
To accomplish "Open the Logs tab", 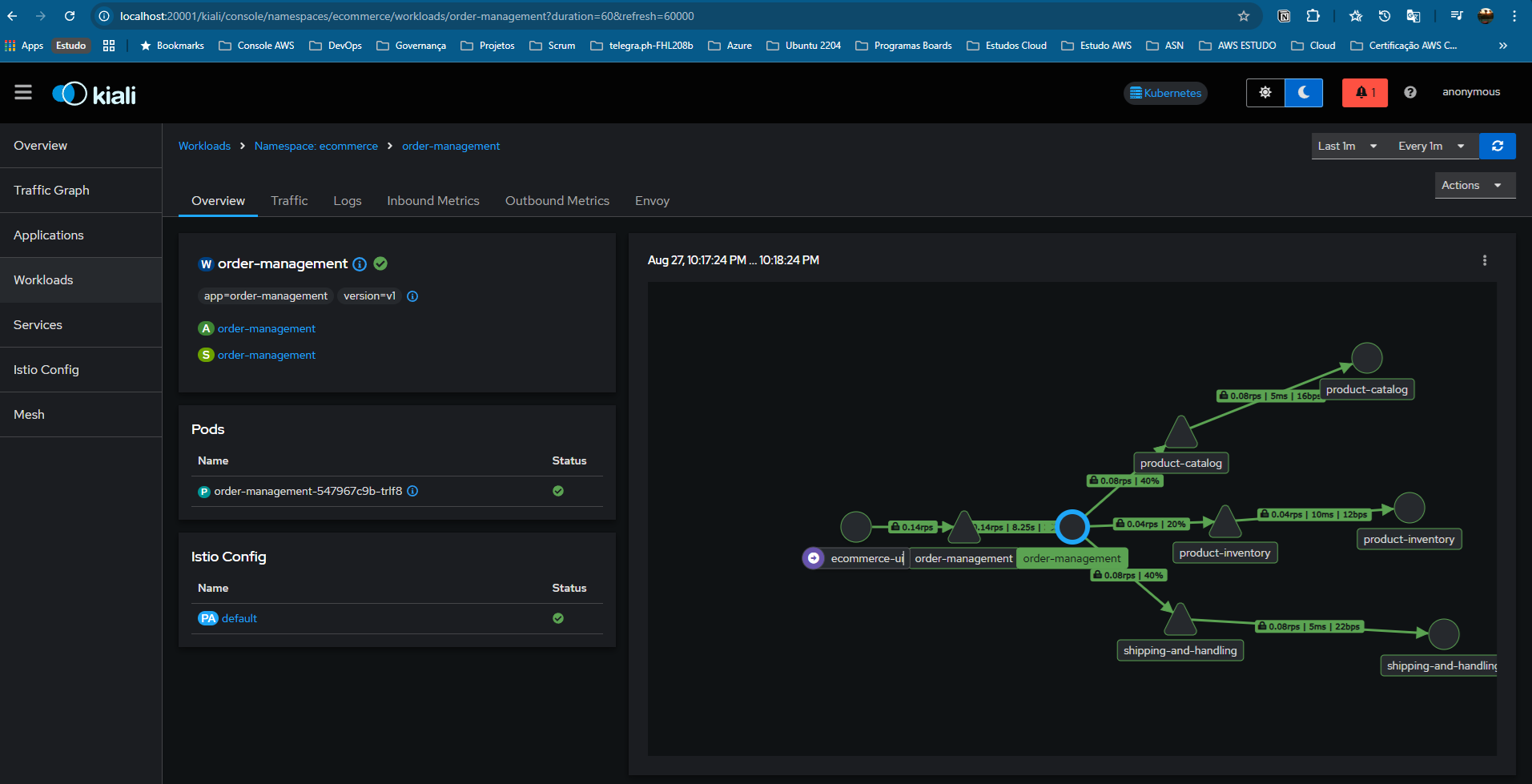I will click(348, 201).
